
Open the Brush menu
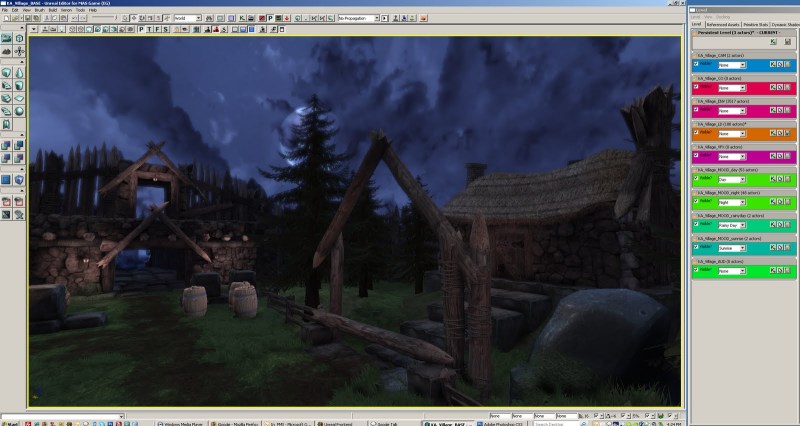click(x=39, y=10)
